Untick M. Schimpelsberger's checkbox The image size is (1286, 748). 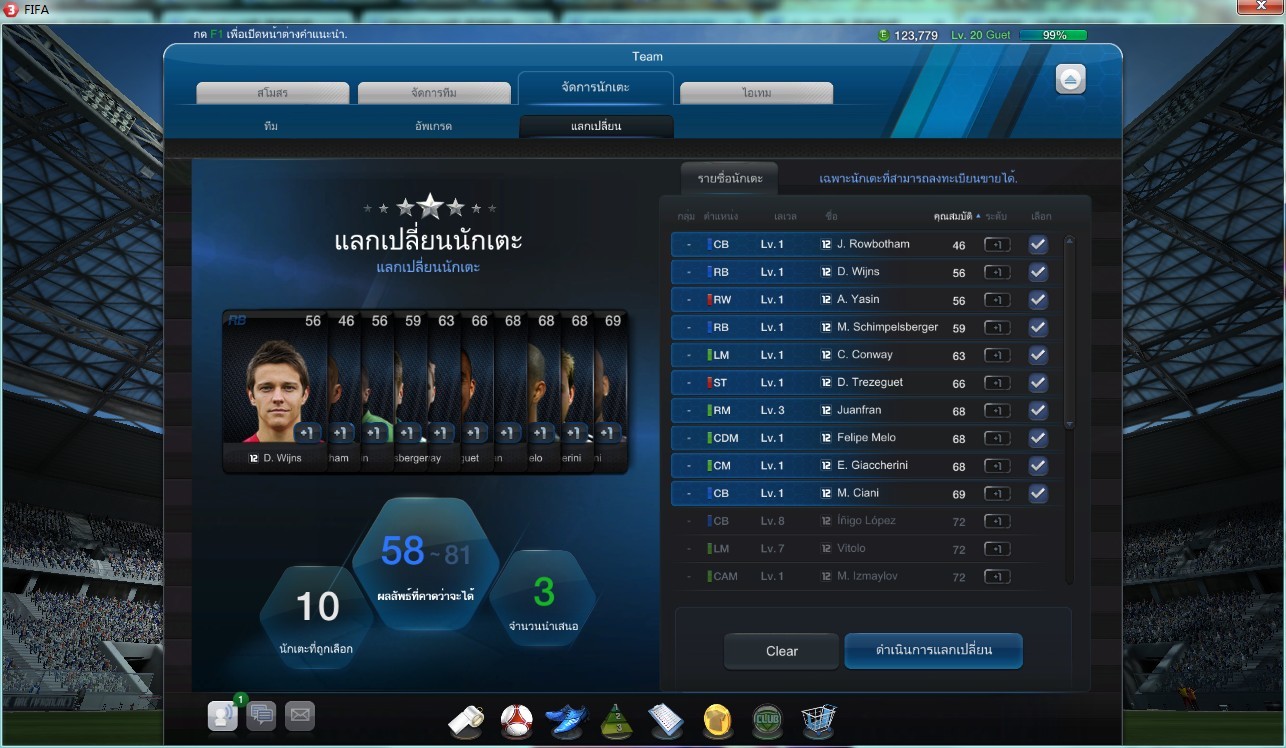1038,327
